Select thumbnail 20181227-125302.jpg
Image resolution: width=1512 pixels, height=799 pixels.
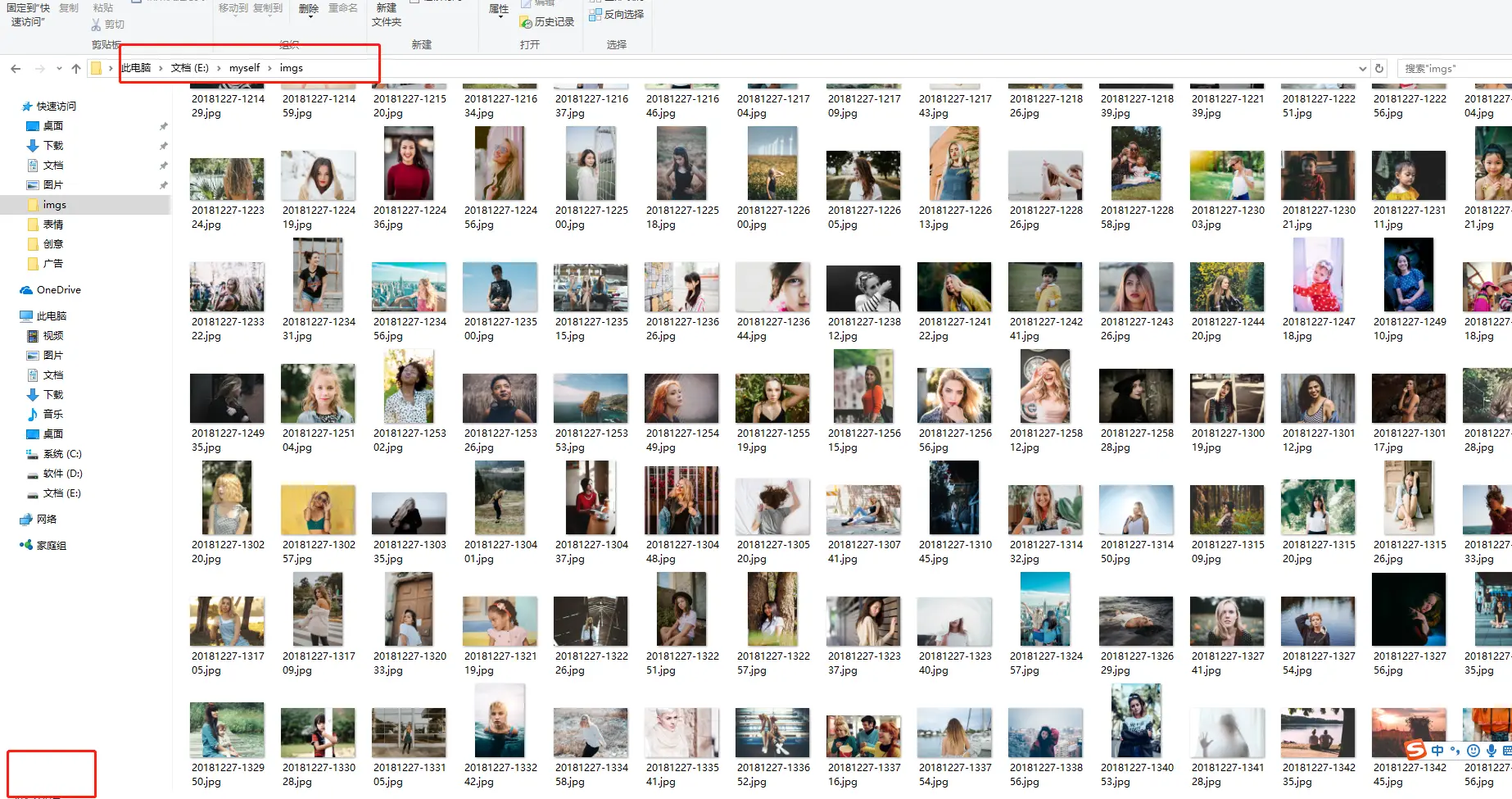(410, 387)
